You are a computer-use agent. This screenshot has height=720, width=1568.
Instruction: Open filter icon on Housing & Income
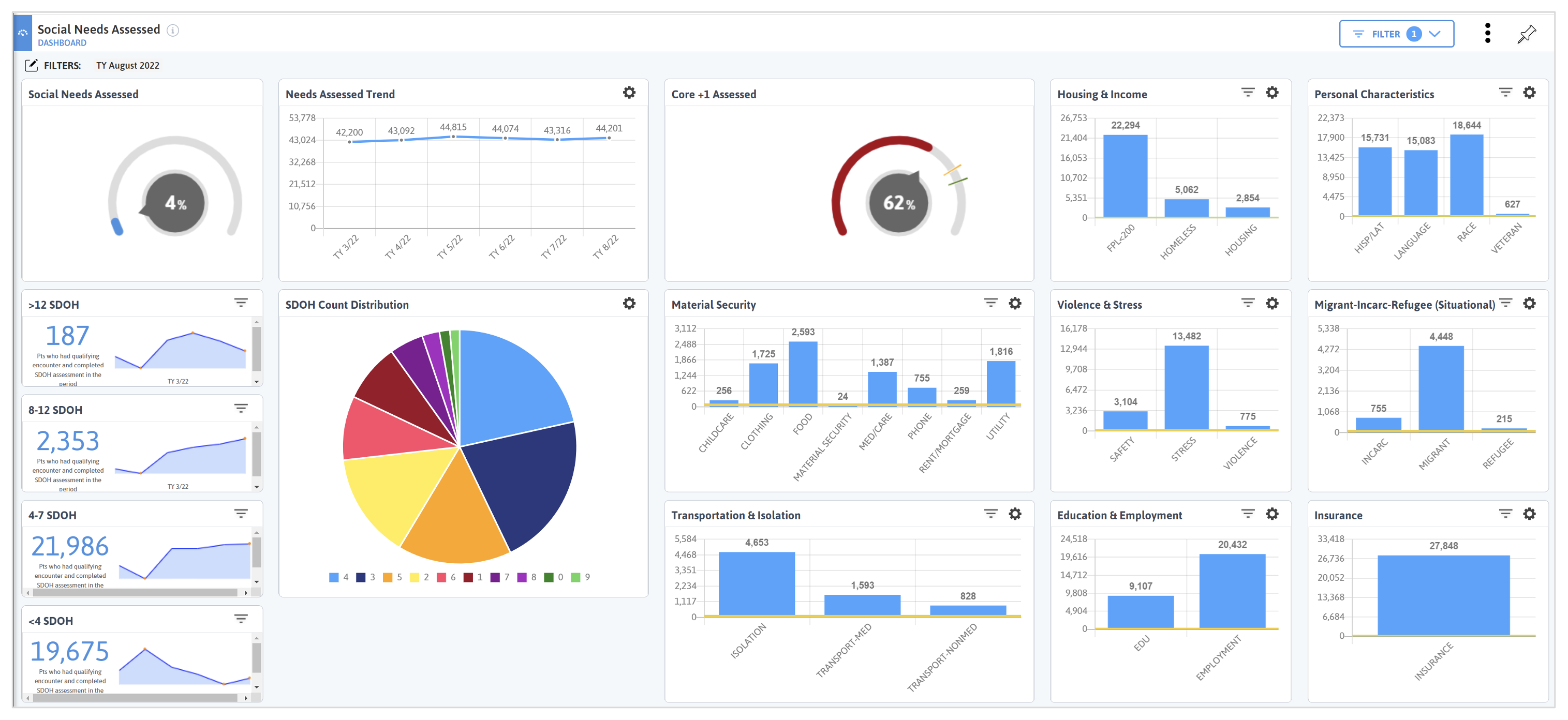(1247, 93)
